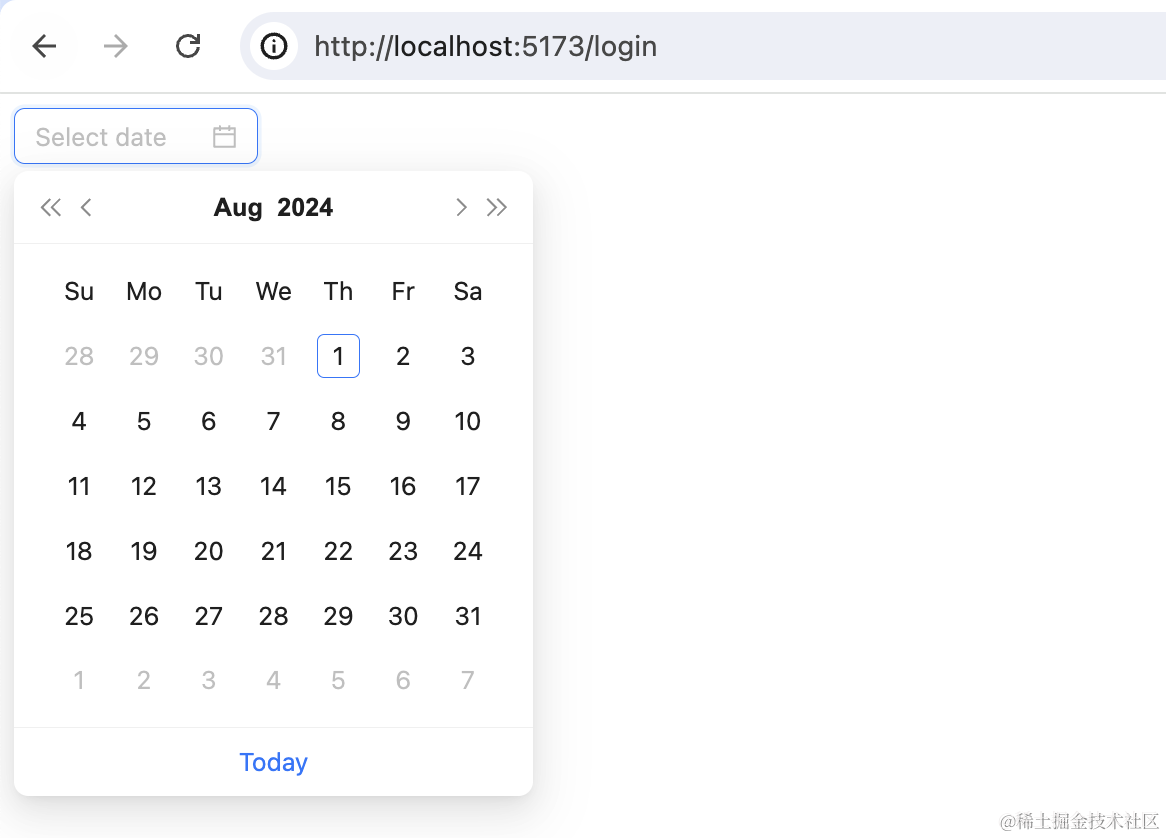Click the browser forward arrow
The height and width of the screenshot is (838, 1166).
[x=116, y=46]
